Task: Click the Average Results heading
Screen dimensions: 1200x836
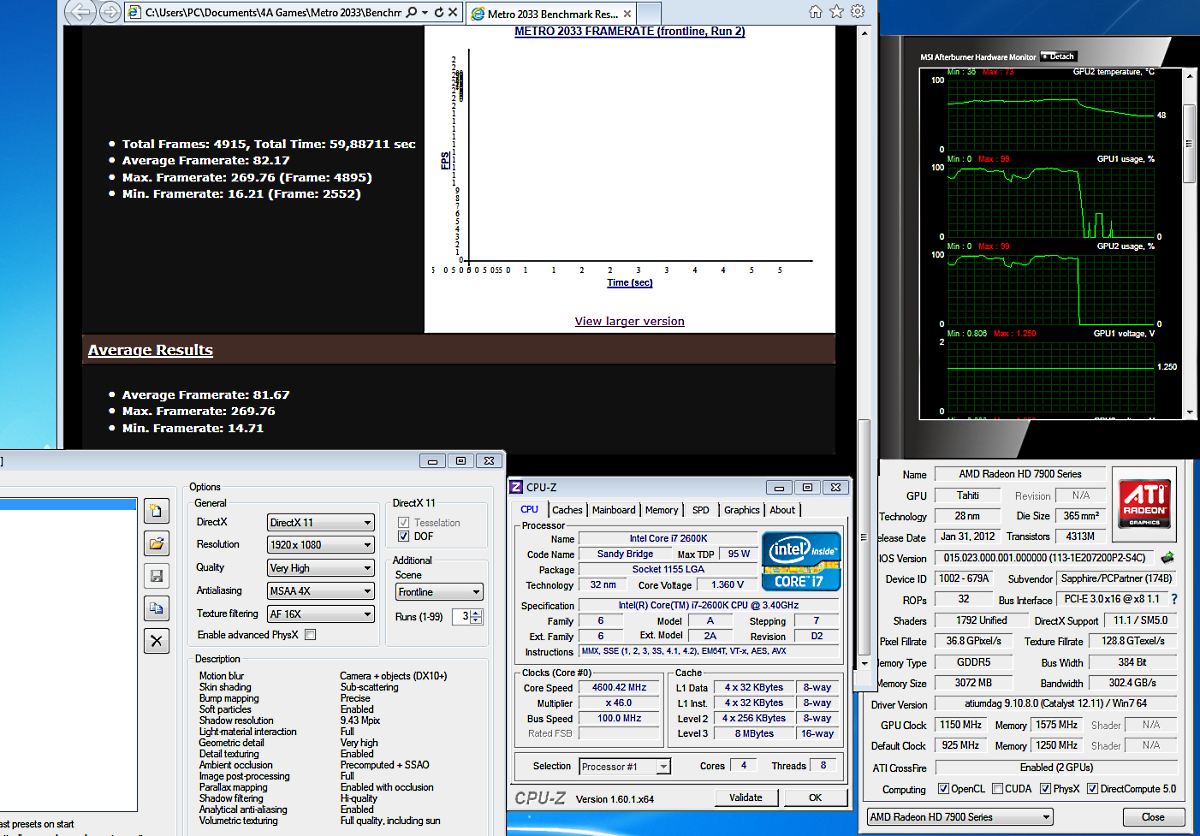Action: (x=150, y=350)
